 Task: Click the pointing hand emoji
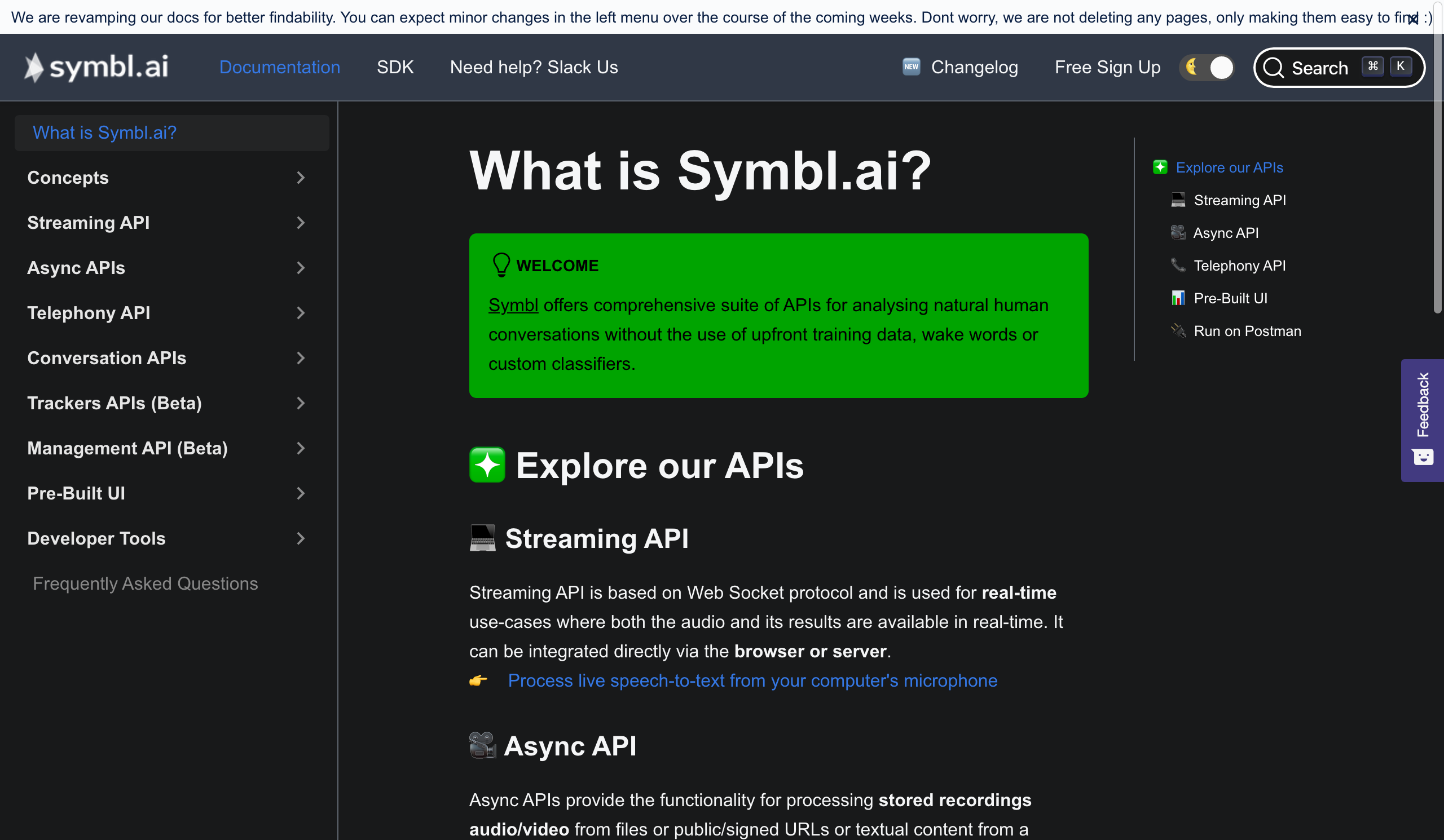pos(478,680)
